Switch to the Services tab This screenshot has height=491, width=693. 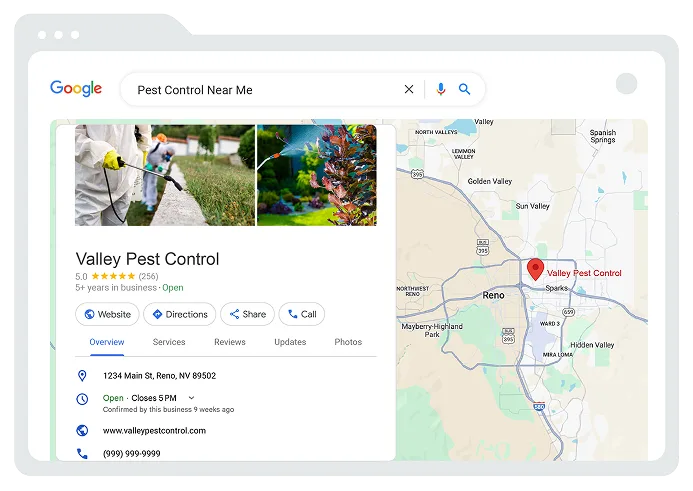pos(169,342)
